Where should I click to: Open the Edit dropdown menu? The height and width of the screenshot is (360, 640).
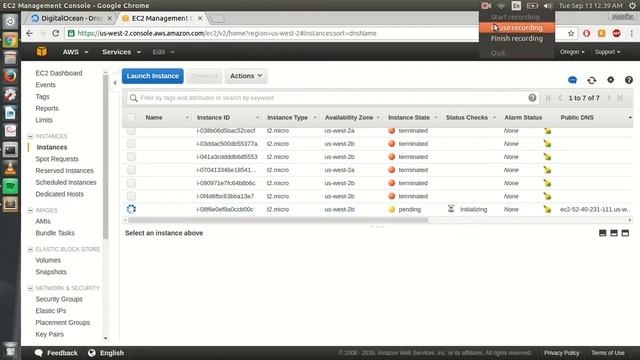tap(163, 52)
